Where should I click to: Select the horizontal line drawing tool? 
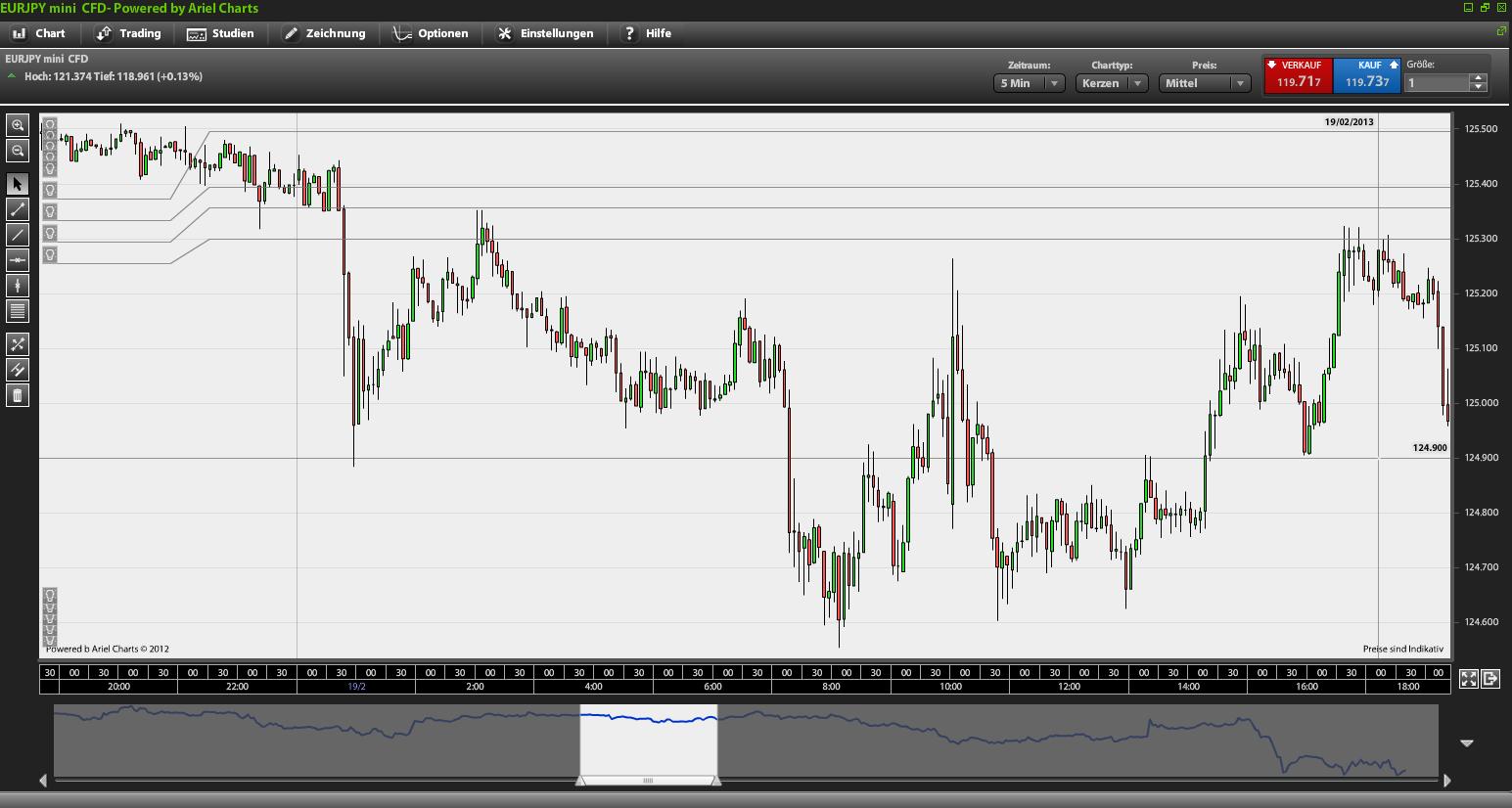[18, 260]
